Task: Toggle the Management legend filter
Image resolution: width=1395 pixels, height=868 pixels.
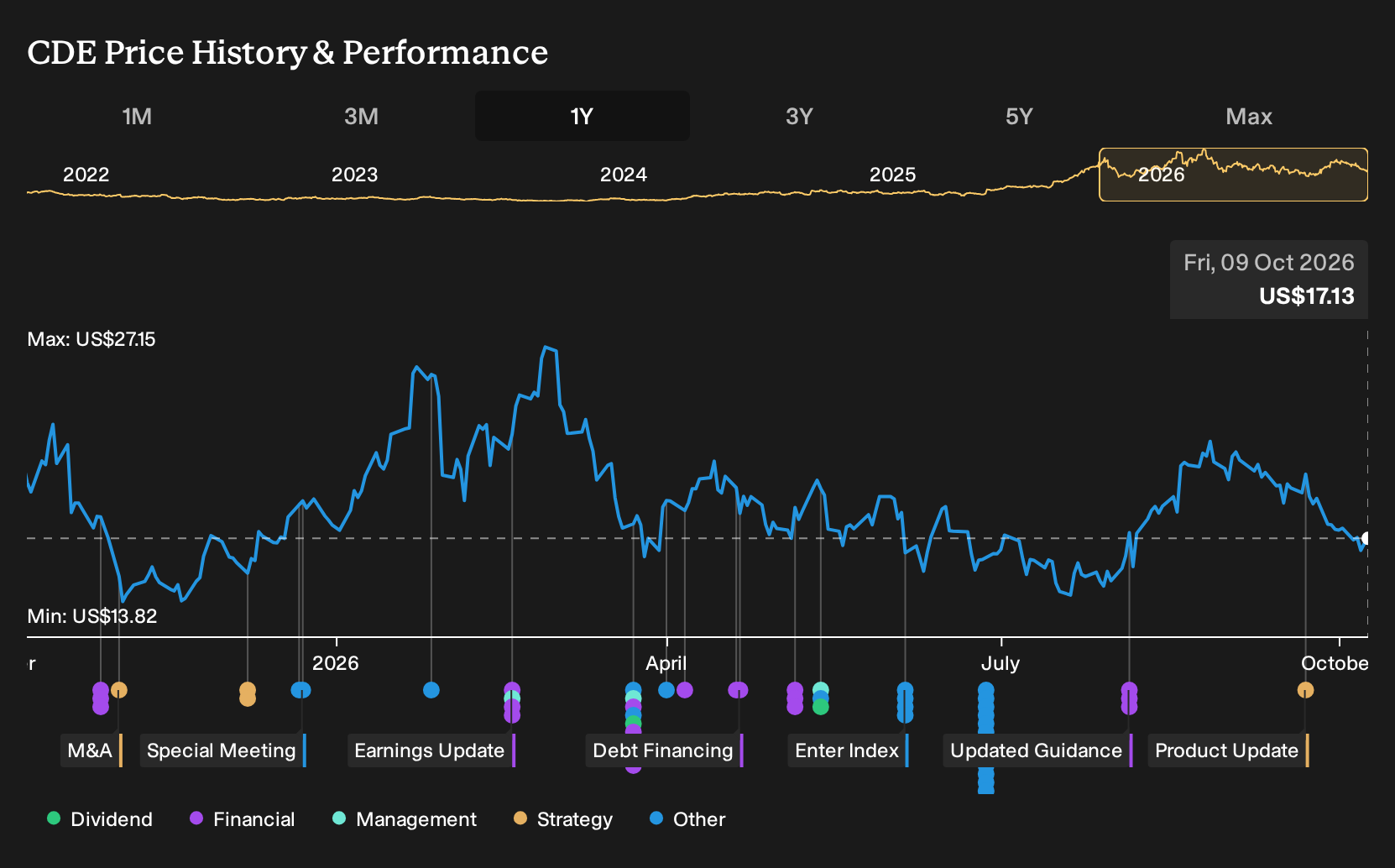Action: [405, 819]
